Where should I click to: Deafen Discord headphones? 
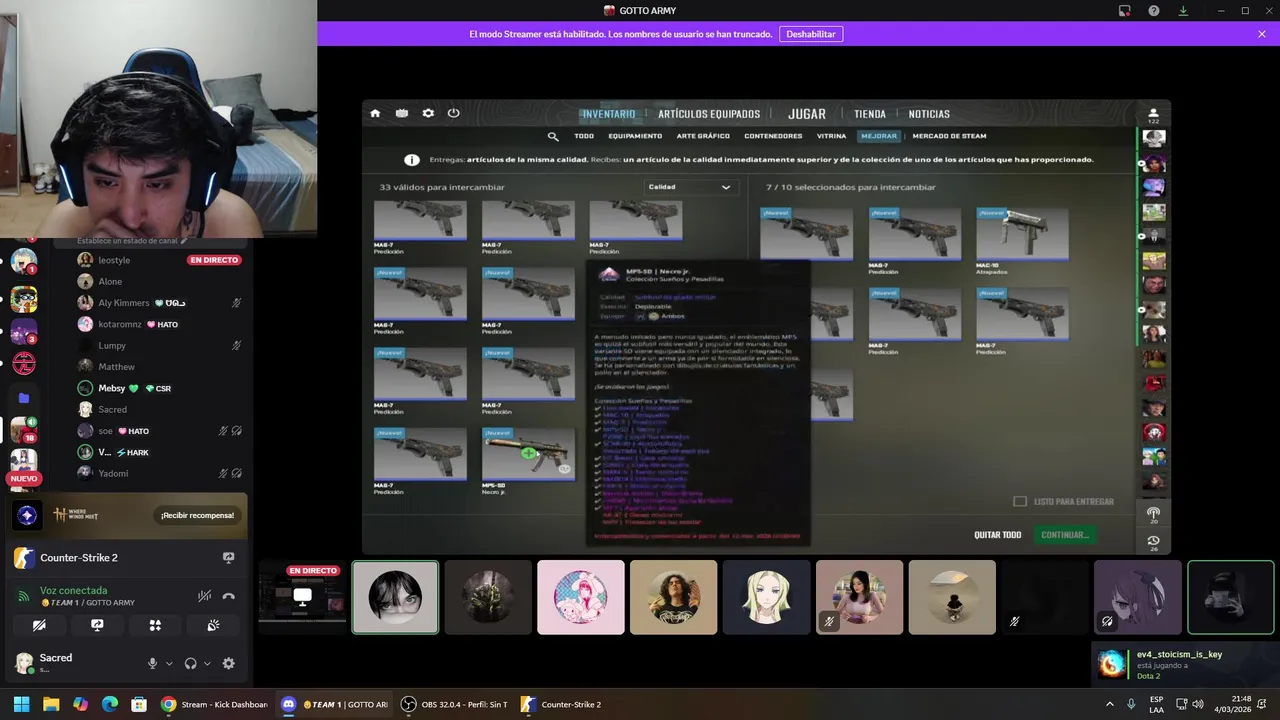click(x=191, y=663)
